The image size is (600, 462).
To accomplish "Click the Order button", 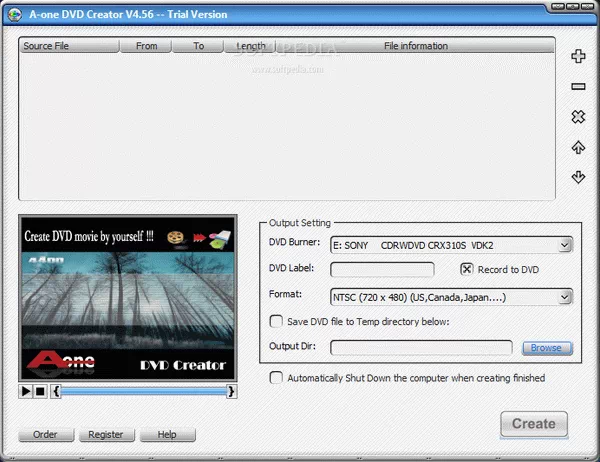I will pos(46,435).
